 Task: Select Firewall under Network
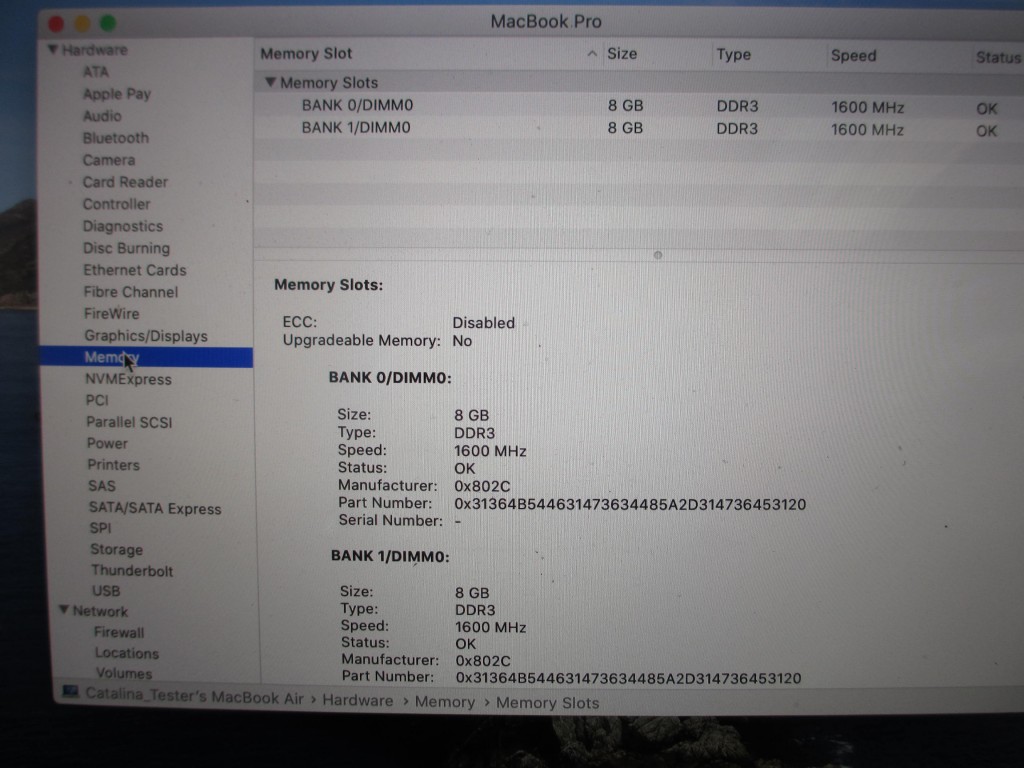point(119,633)
